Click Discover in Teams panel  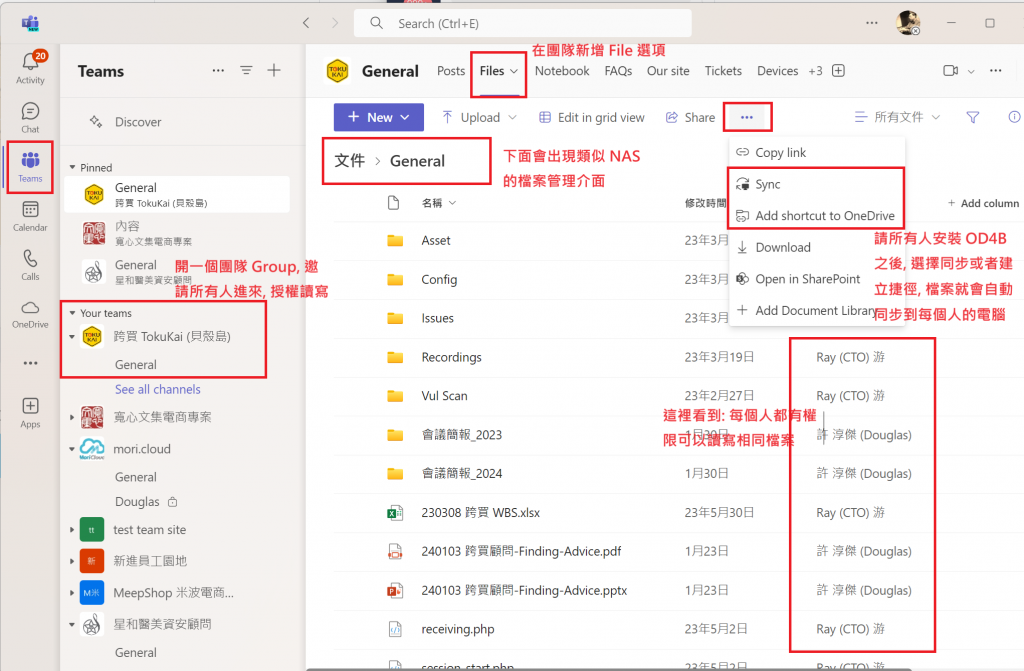138,122
